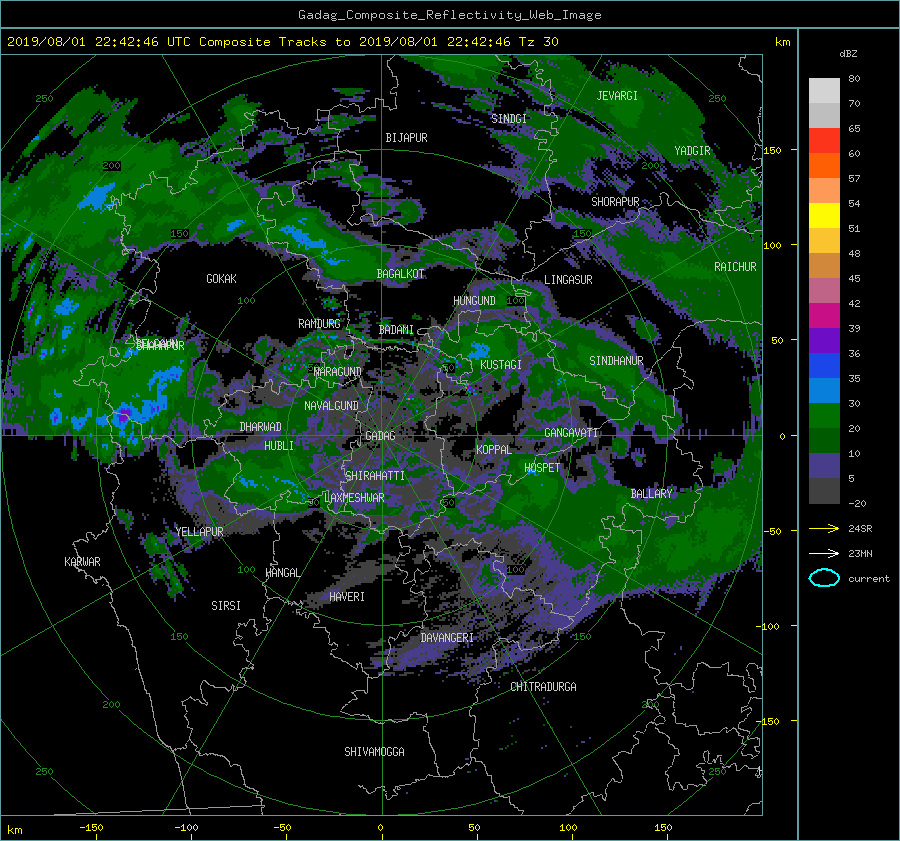Pick the magenta 39 dBZ color band
Screen dimensions: 900x841
pos(824,316)
